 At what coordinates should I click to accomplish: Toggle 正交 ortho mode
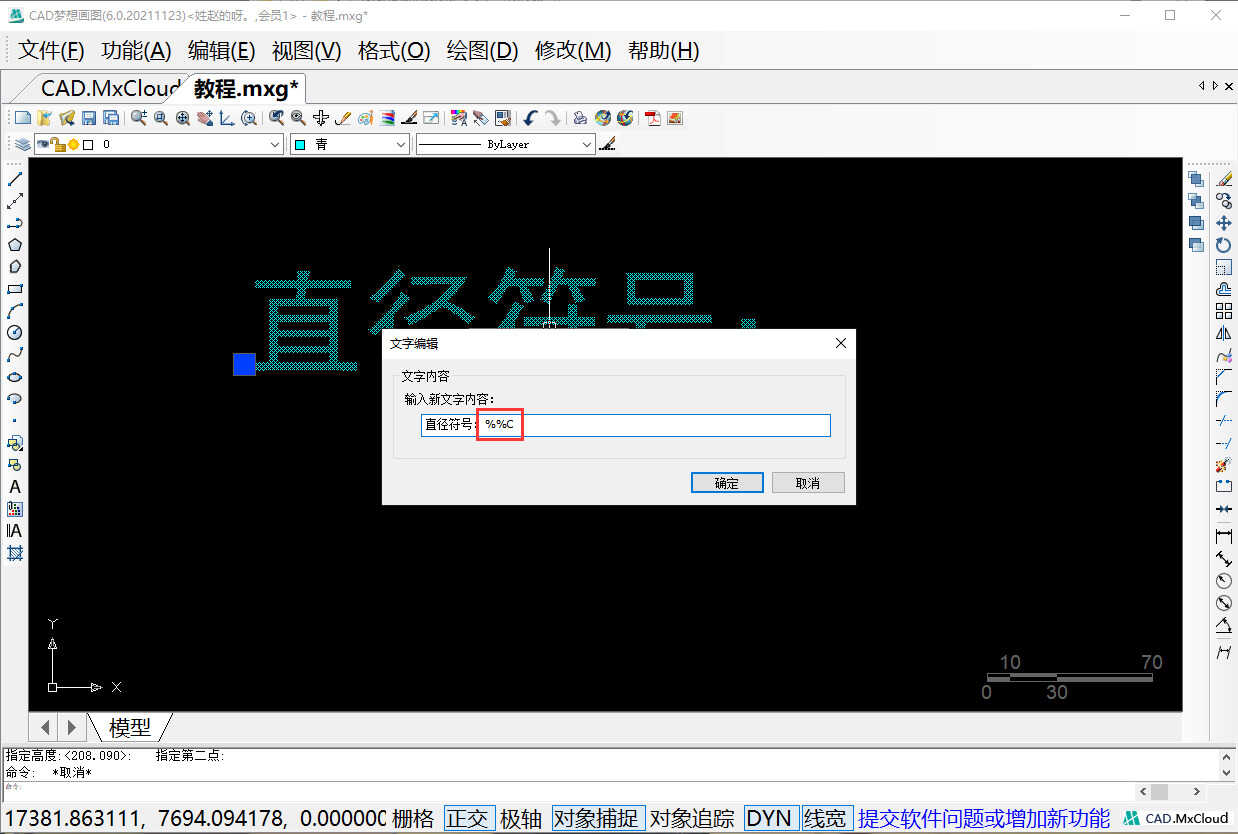(x=468, y=819)
